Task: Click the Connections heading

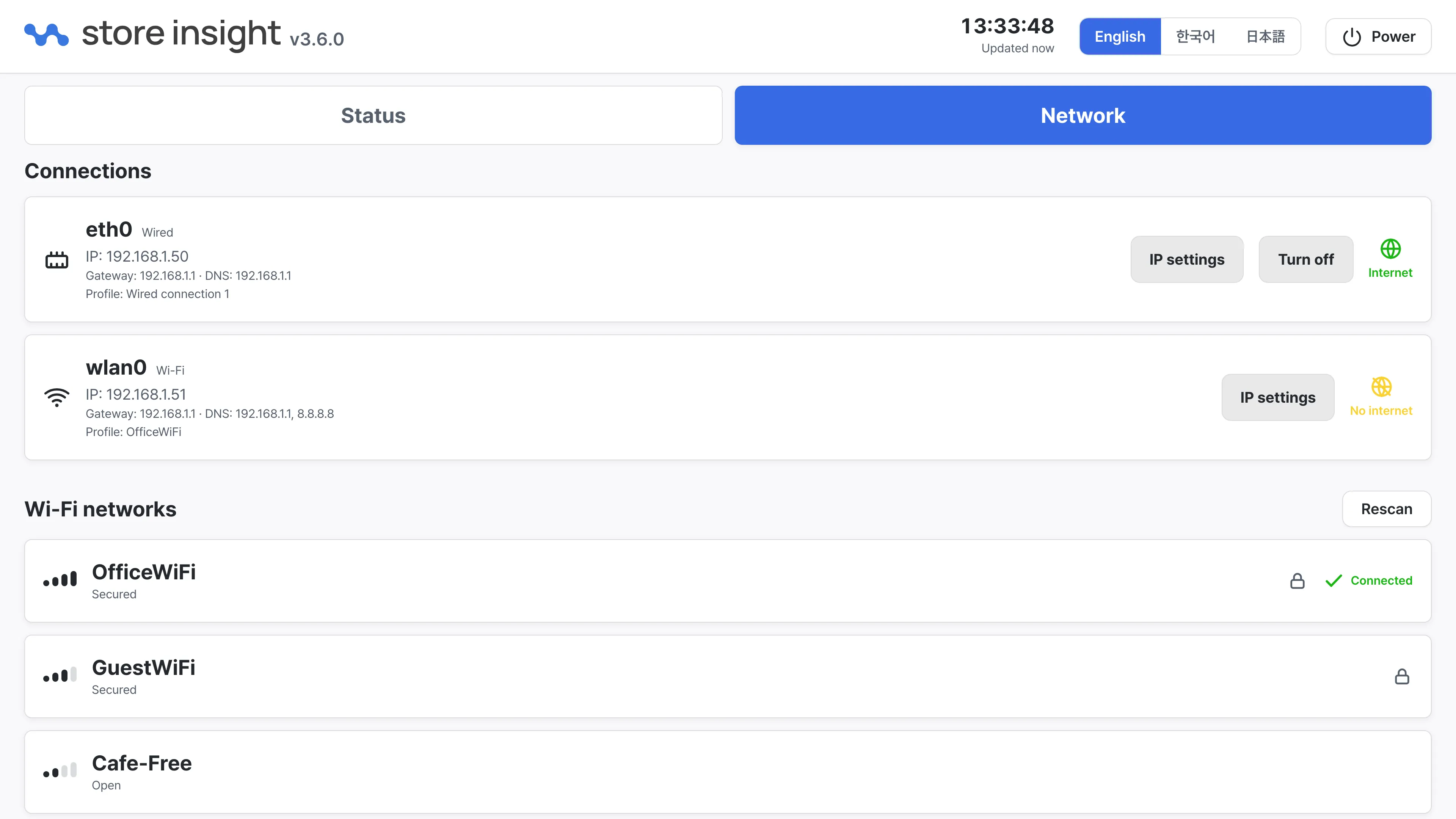Action: point(88,171)
